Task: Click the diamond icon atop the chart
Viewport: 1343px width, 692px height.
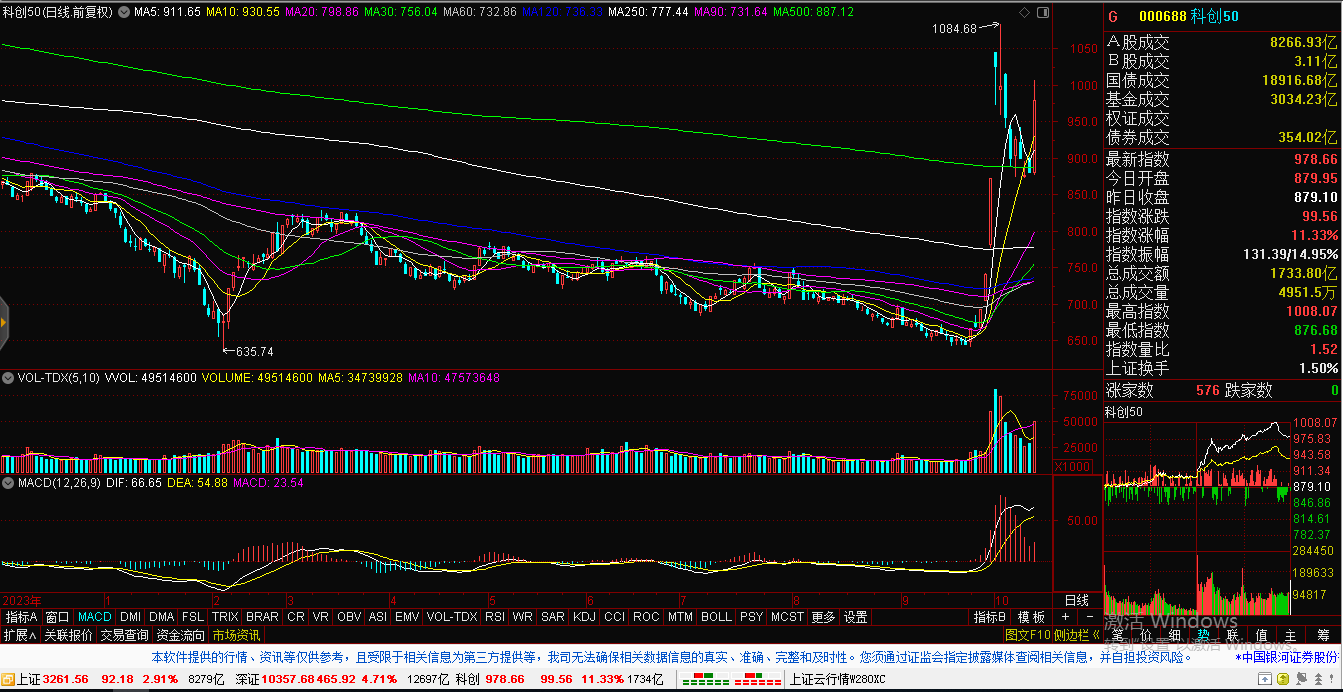Action: (1023, 12)
